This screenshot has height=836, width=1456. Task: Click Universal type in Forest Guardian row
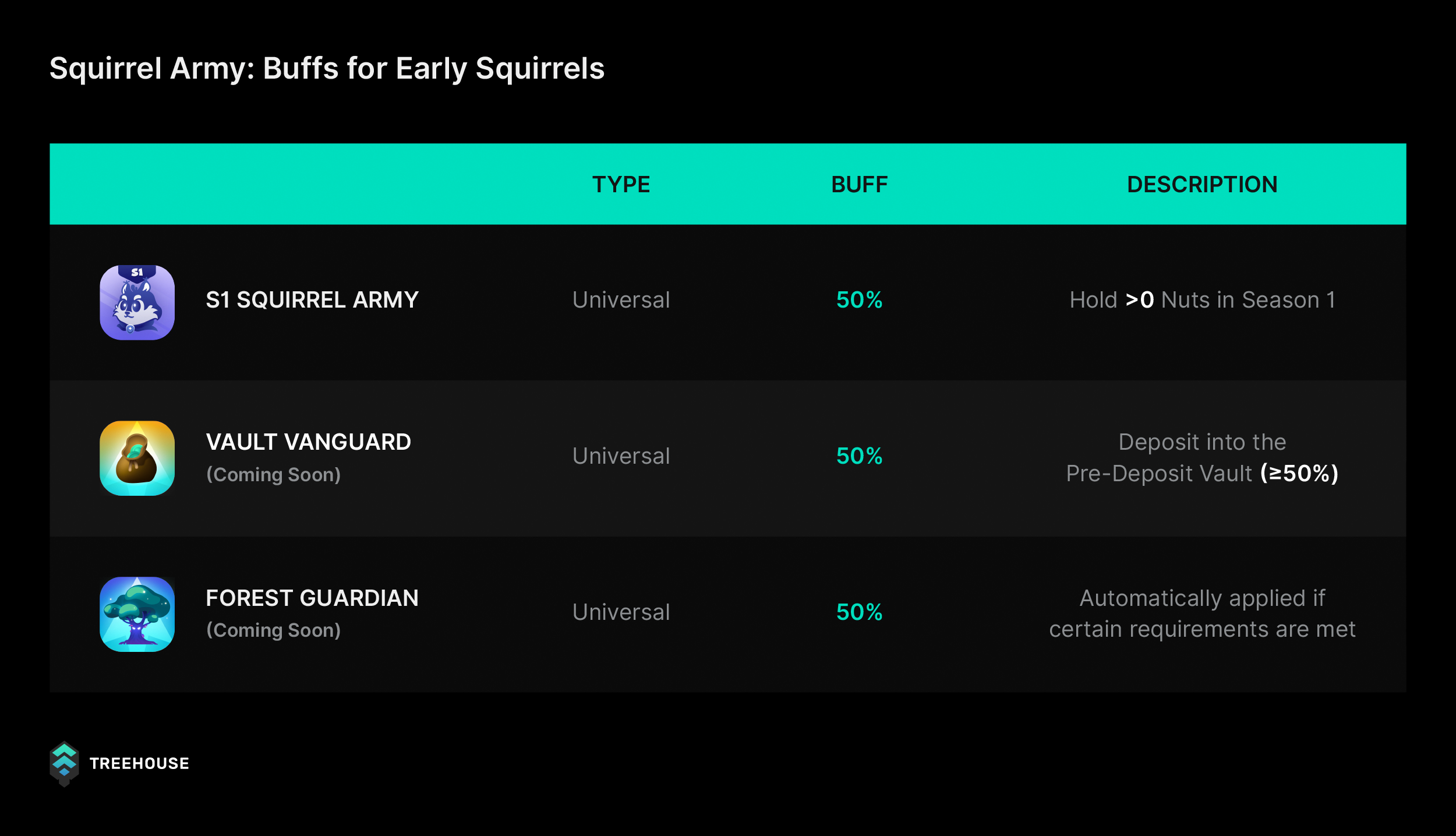tap(621, 612)
